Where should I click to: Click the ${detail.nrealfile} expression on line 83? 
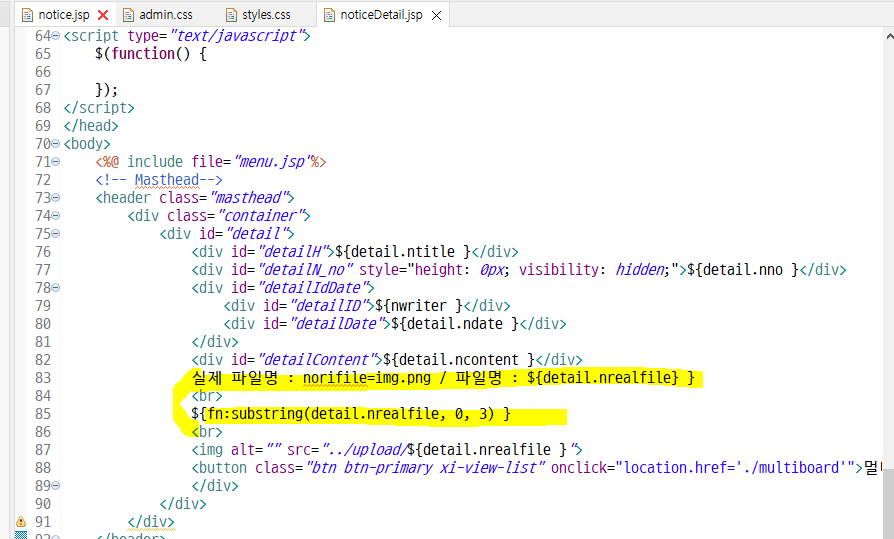coord(603,378)
